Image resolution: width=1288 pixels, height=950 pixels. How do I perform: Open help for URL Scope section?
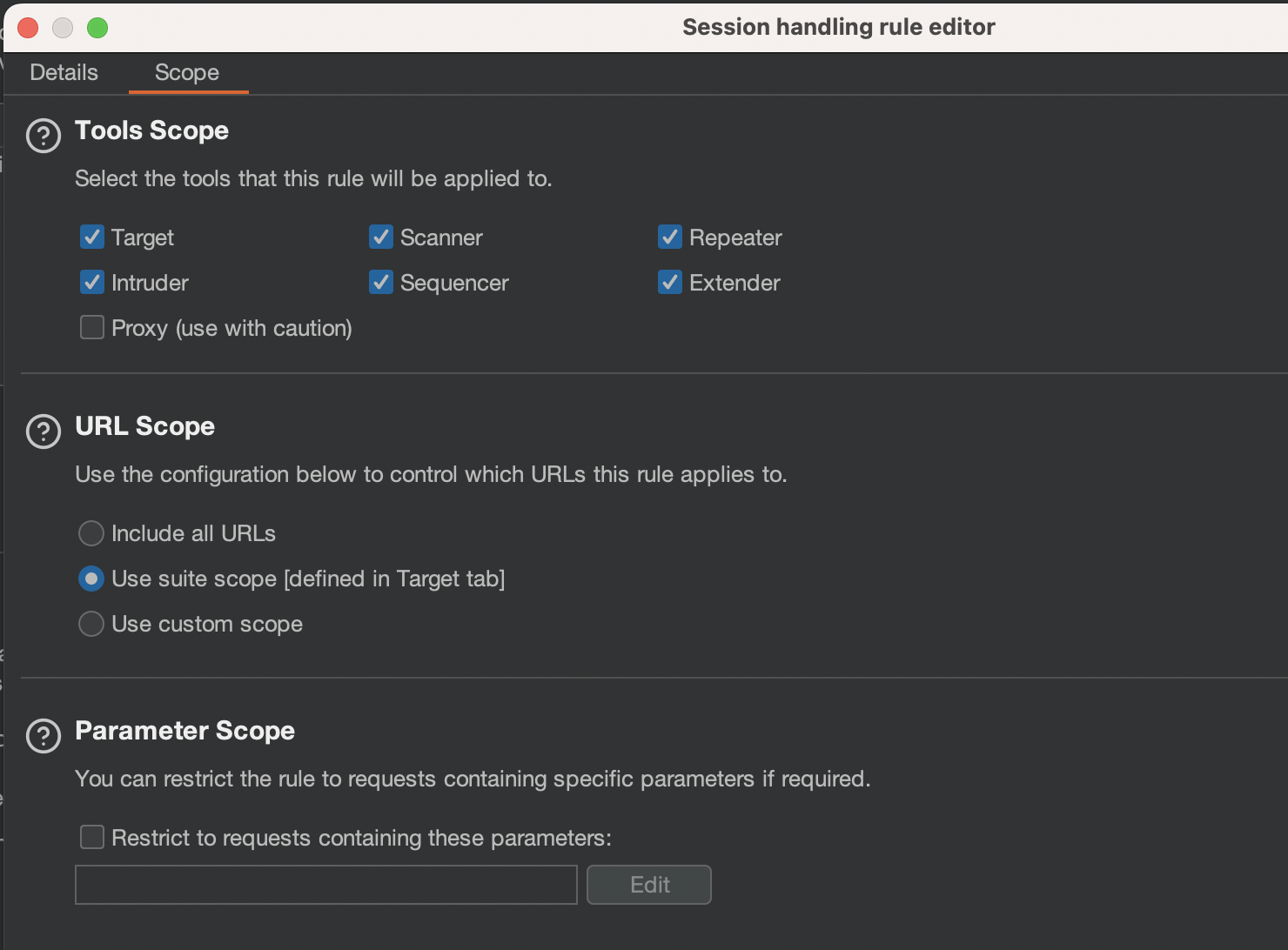pos(44,432)
